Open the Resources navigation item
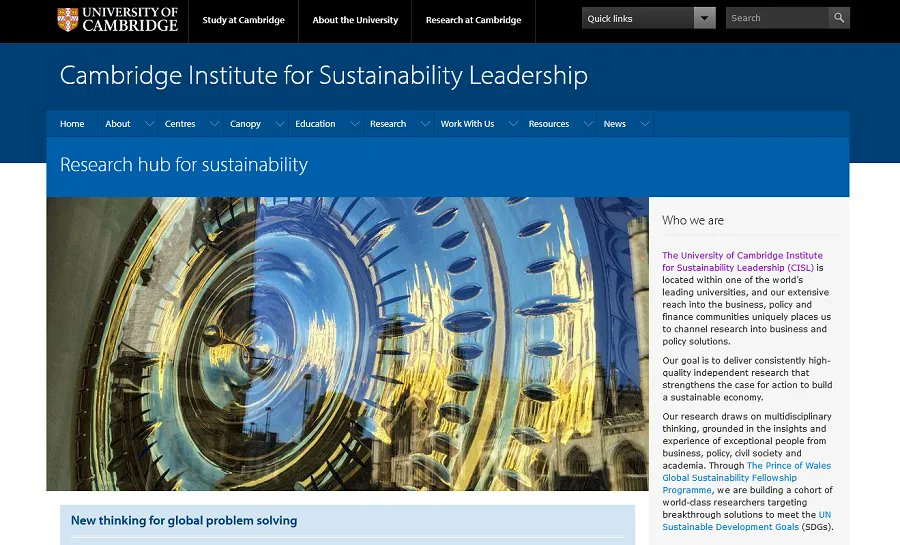The height and width of the screenshot is (545, 900). tap(549, 124)
